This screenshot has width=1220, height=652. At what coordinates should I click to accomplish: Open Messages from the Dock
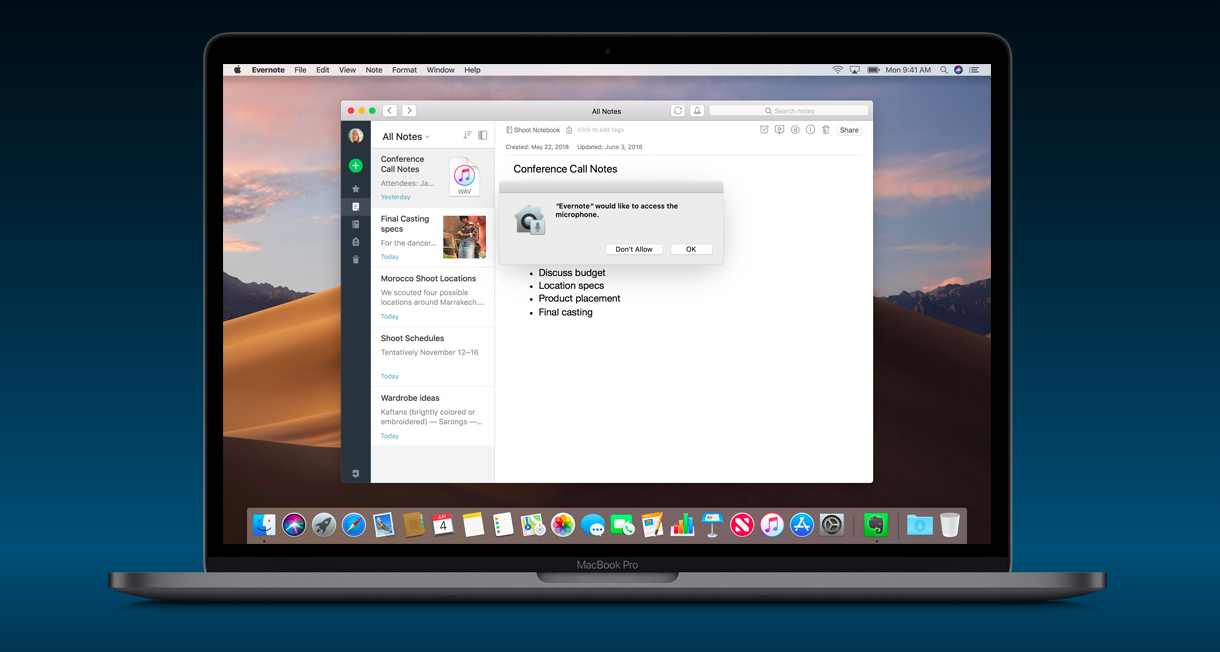pyautogui.click(x=593, y=524)
